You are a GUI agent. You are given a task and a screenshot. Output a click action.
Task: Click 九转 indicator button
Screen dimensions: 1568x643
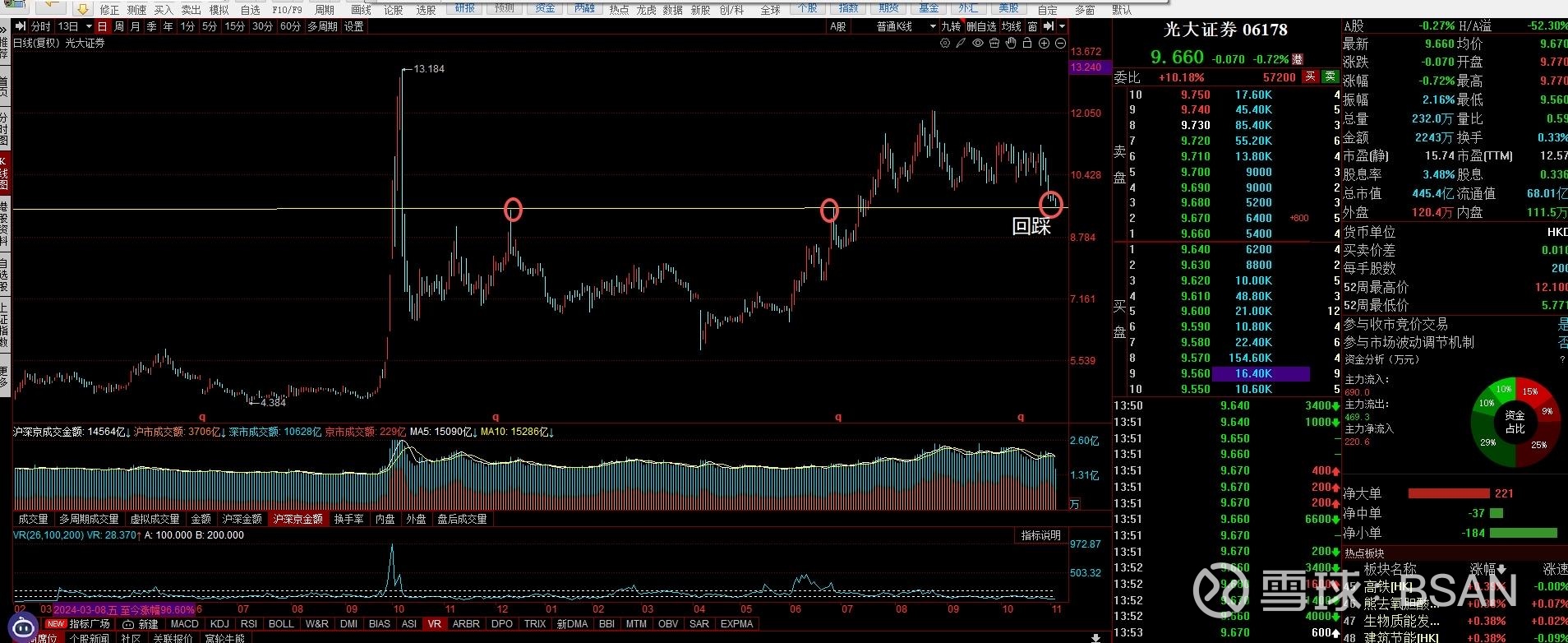(951, 26)
